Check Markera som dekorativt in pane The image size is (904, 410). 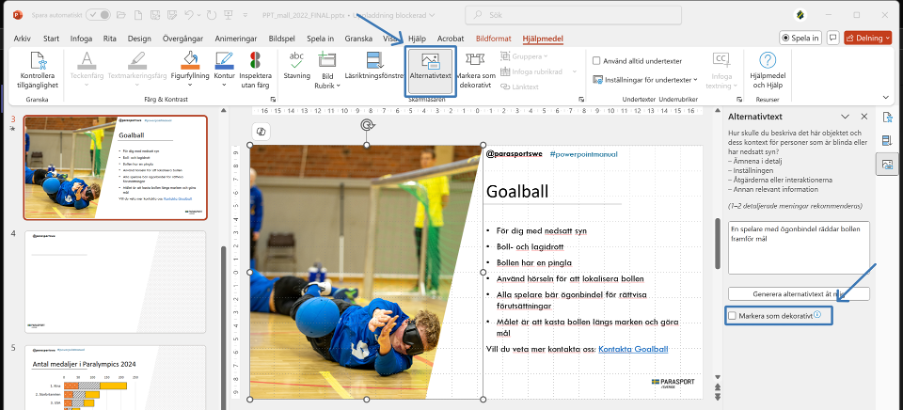(x=732, y=316)
